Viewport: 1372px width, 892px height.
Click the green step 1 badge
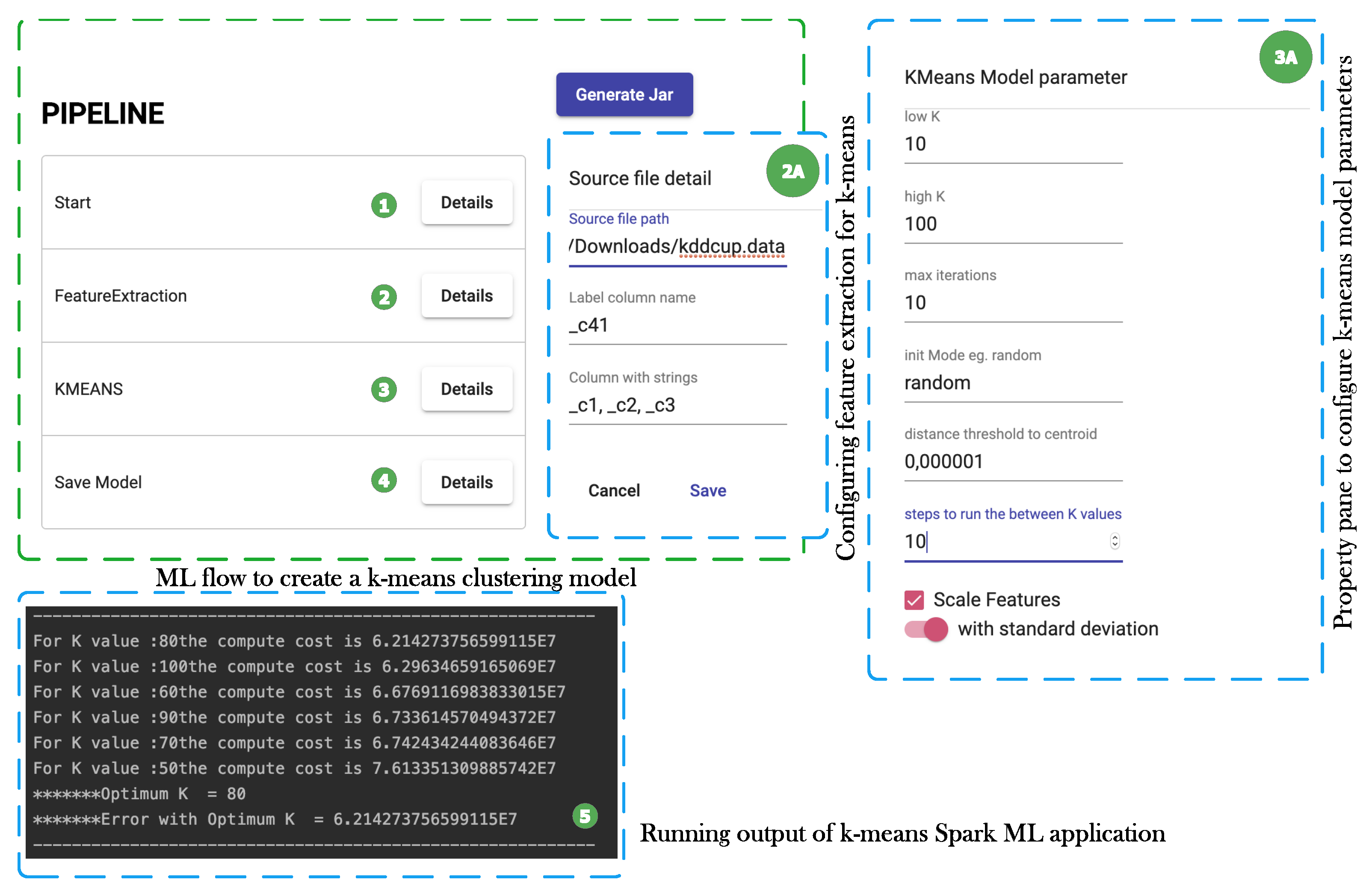click(384, 205)
